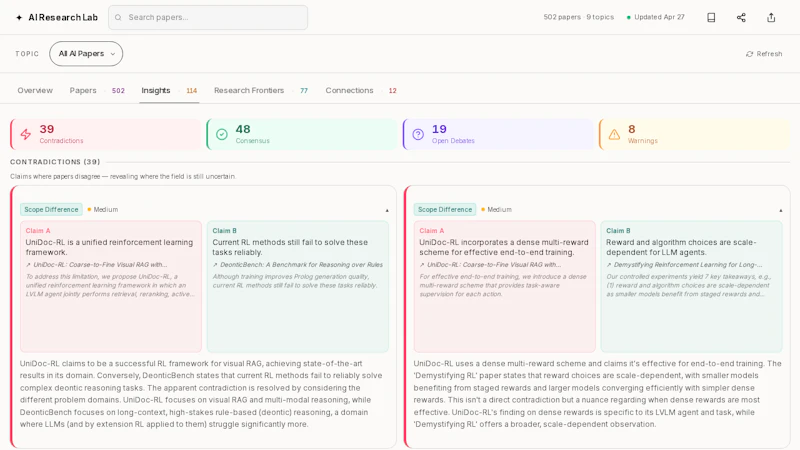Click 'Current RL methods still fail' claim text
This screenshot has height=450, width=800.
click(x=290, y=247)
